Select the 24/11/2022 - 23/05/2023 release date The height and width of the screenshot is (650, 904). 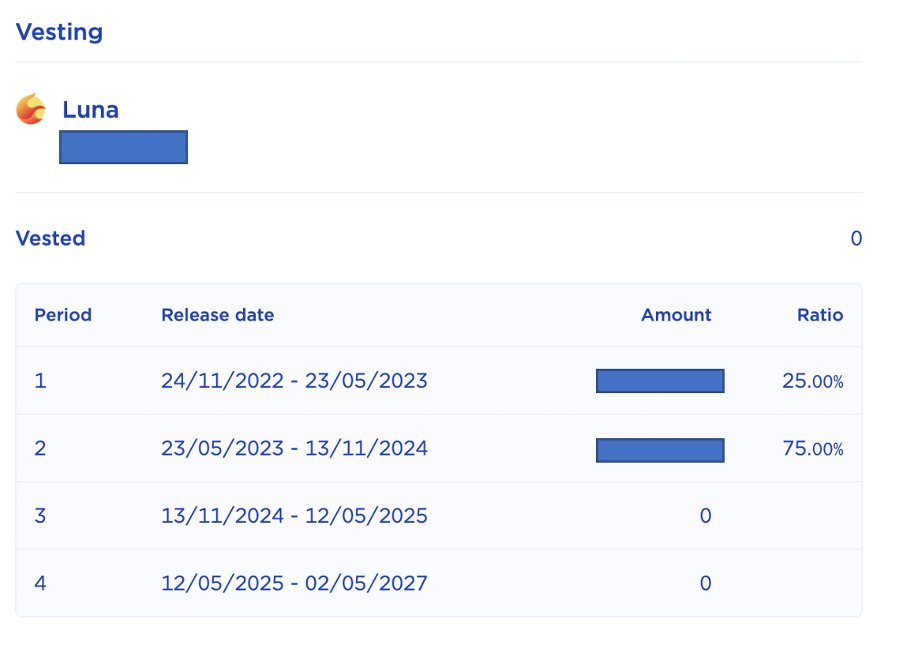point(294,381)
